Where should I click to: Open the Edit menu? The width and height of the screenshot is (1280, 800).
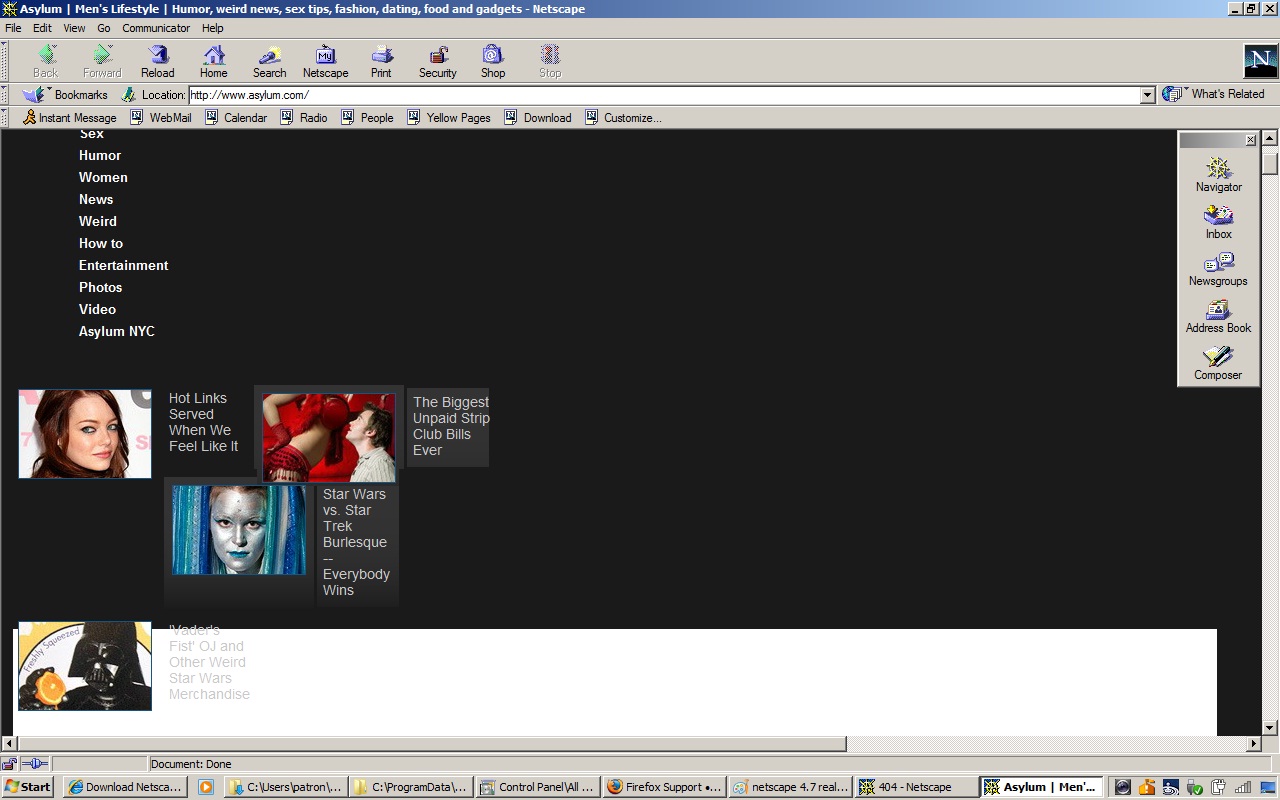(x=42, y=28)
